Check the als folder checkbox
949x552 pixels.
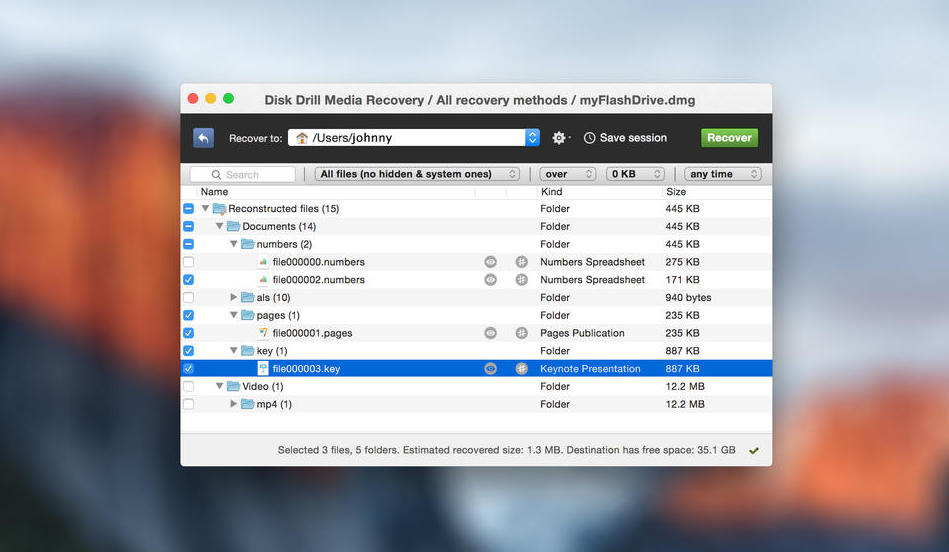click(188, 297)
